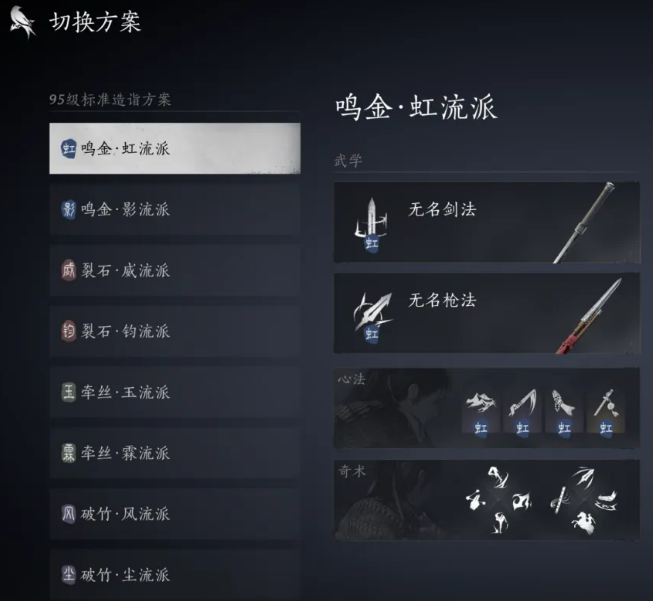Click the white bird logo icon
653x601 pixels.
point(22,22)
